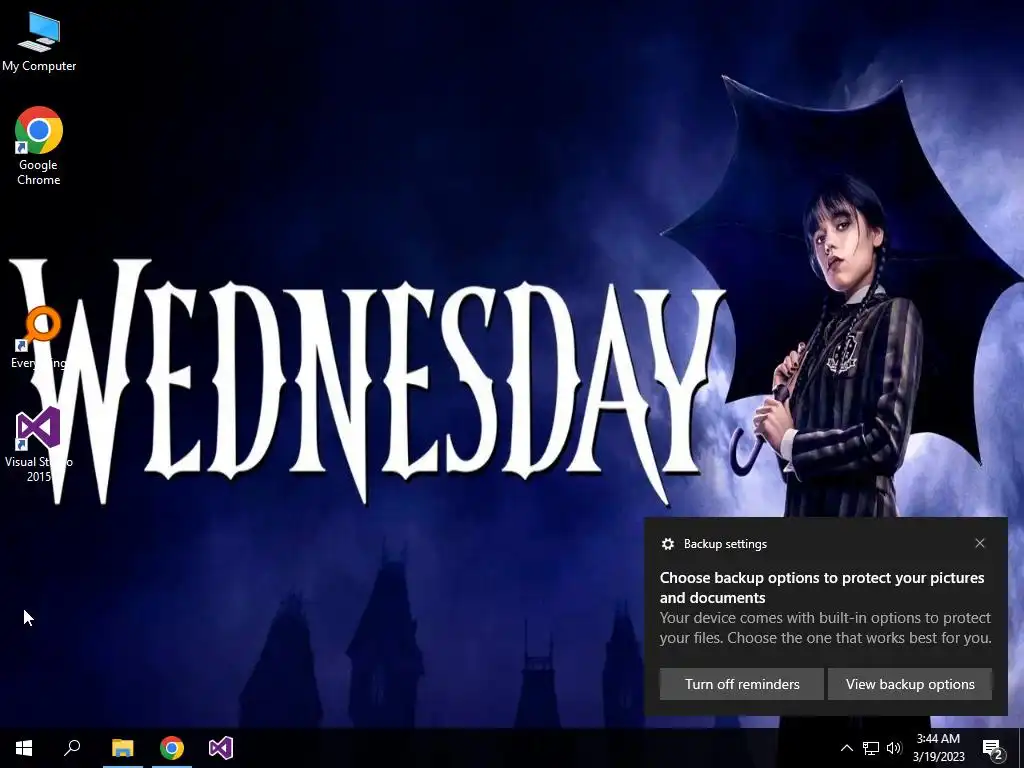1024x768 pixels.
Task: Open File Explorer from the taskbar
Action: tap(122, 748)
